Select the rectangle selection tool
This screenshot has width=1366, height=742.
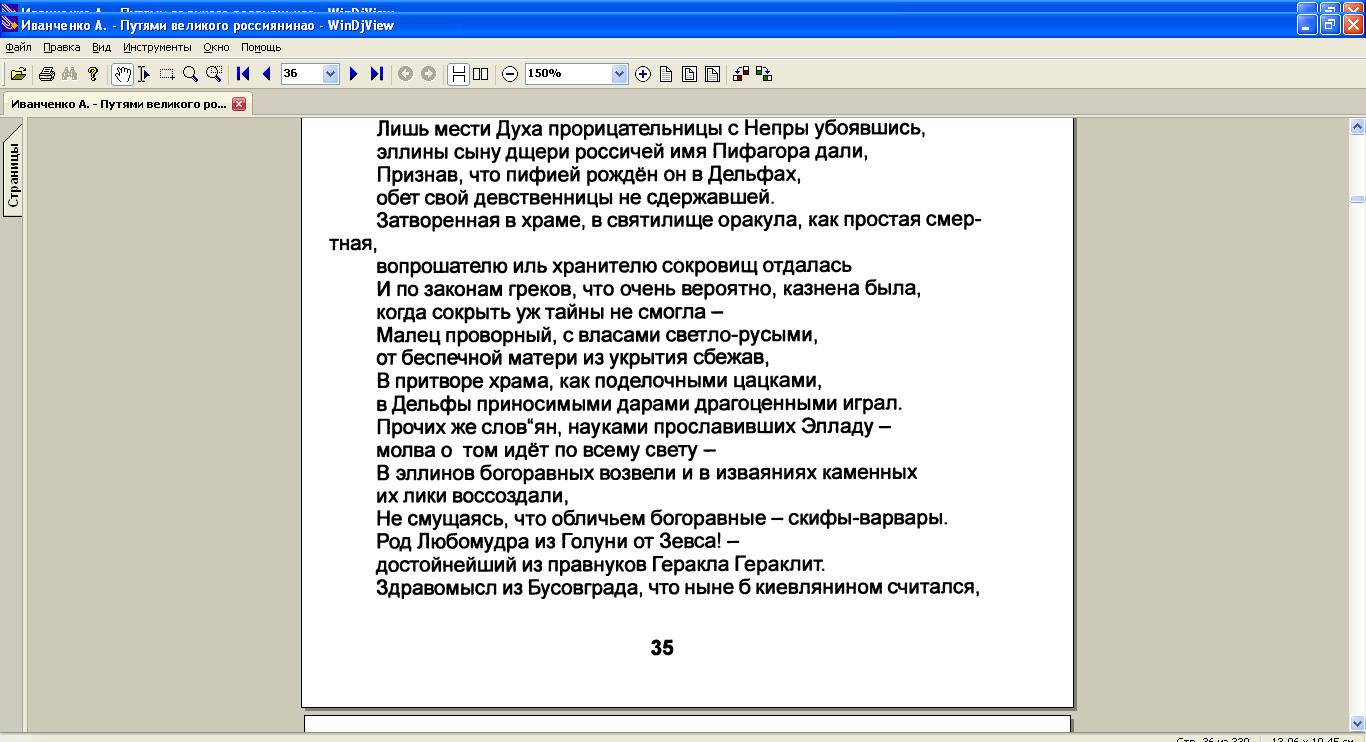point(167,74)
